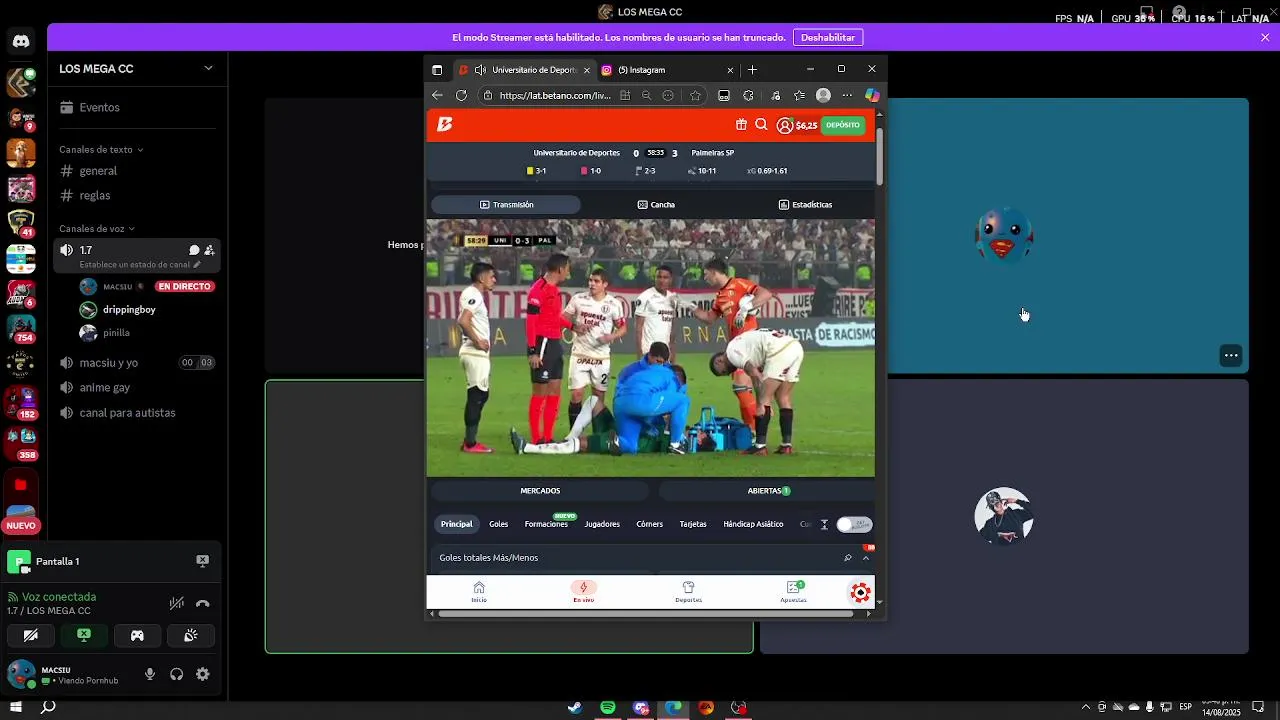Screen dimensions: 1280x720
Task: Open Deportes in bottom navigation
Action: pyautogui.click(x=688, y=592)
